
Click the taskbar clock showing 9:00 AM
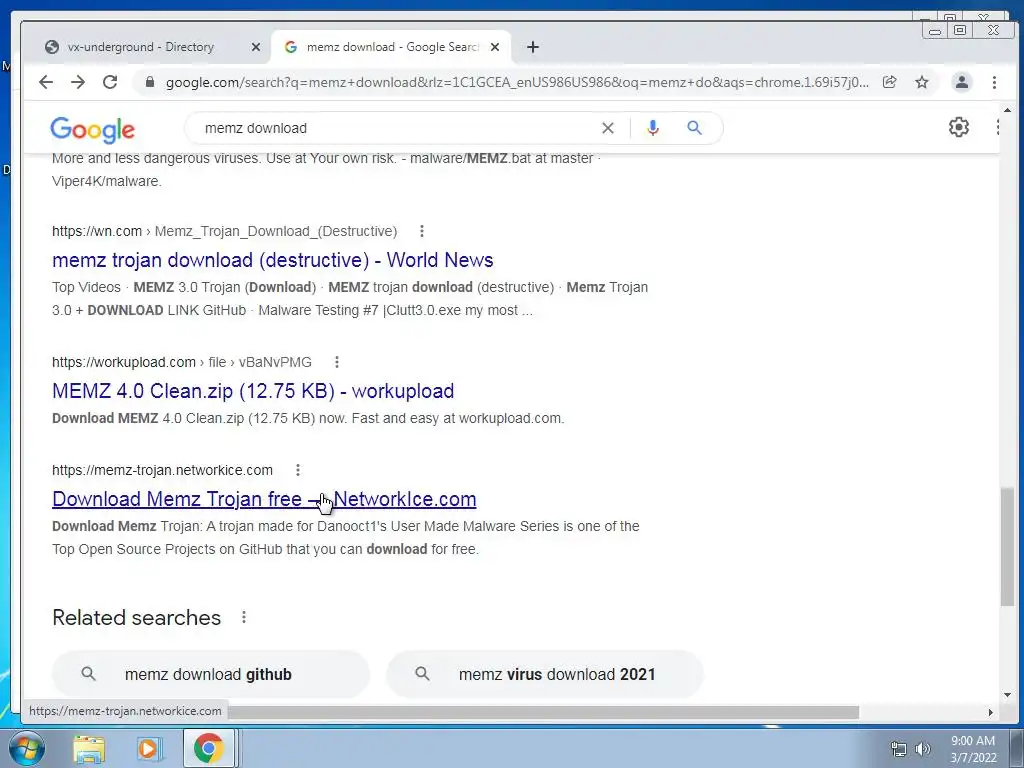click(972, 749)
